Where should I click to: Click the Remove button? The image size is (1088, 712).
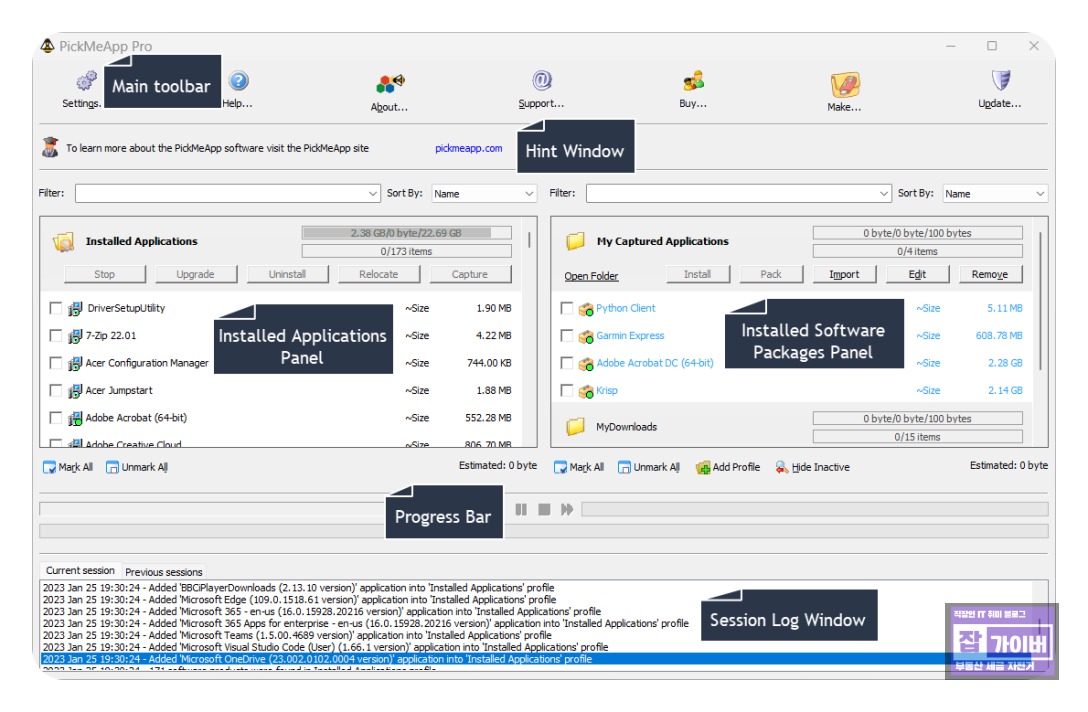click(x=990, y=274)
